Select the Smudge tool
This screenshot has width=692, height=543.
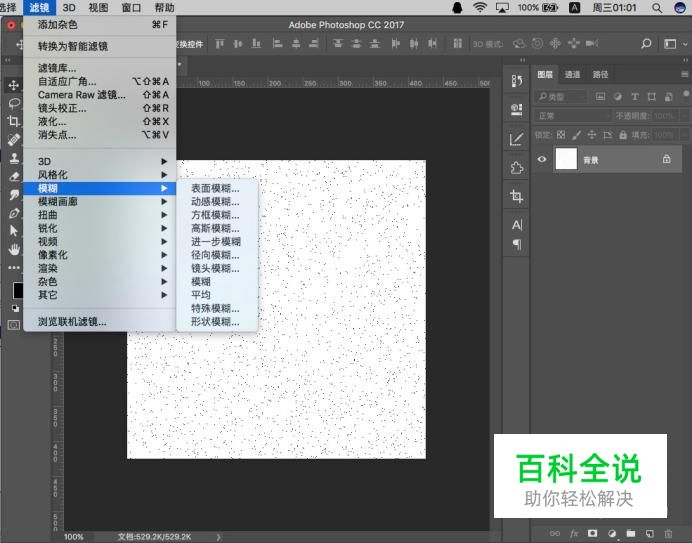click(14, 194)
